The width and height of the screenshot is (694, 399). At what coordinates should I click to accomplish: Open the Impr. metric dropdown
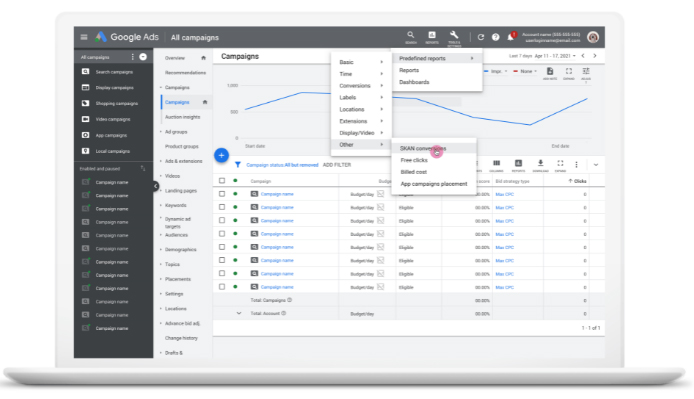pos(499,71)
